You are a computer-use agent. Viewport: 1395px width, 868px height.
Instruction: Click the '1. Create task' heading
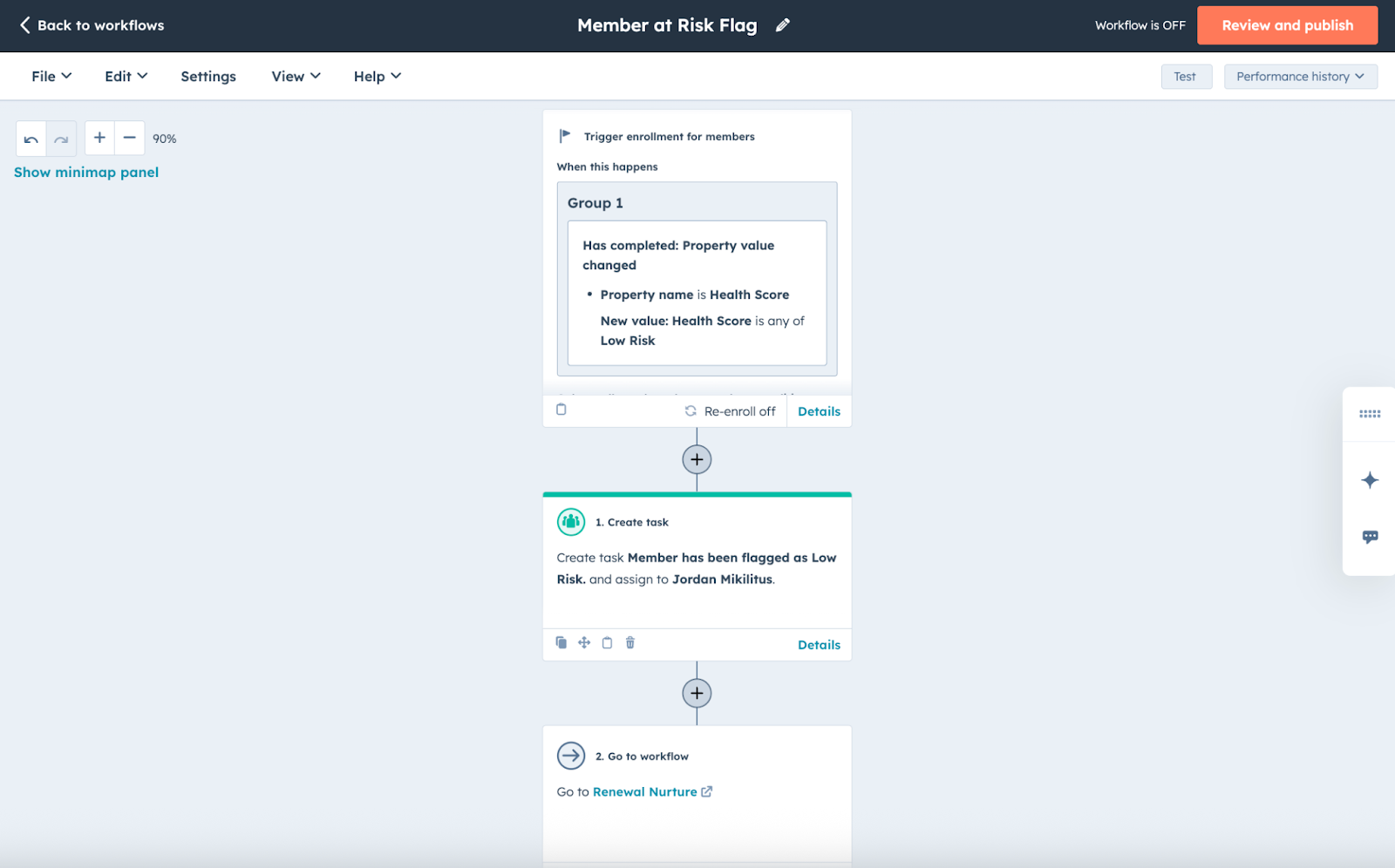tap(632, 523)
